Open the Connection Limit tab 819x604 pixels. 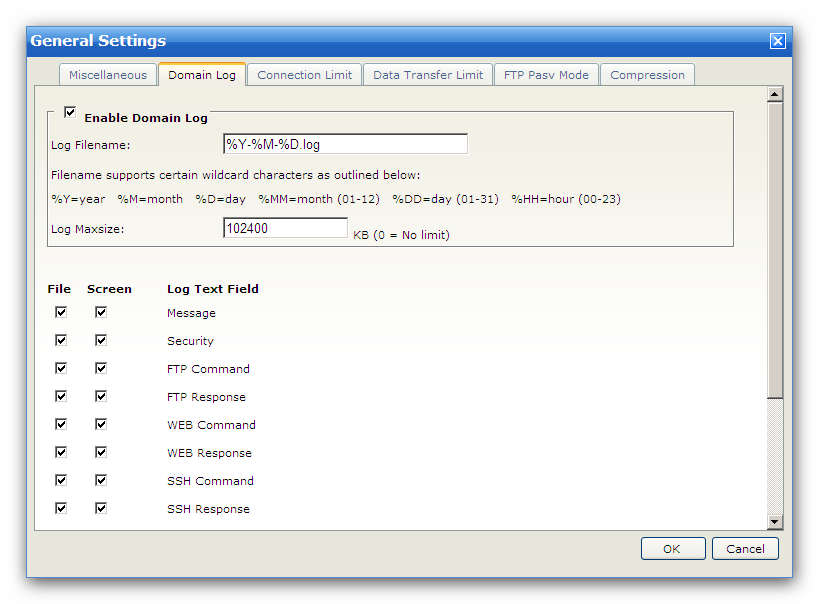[x=305, y=75]
